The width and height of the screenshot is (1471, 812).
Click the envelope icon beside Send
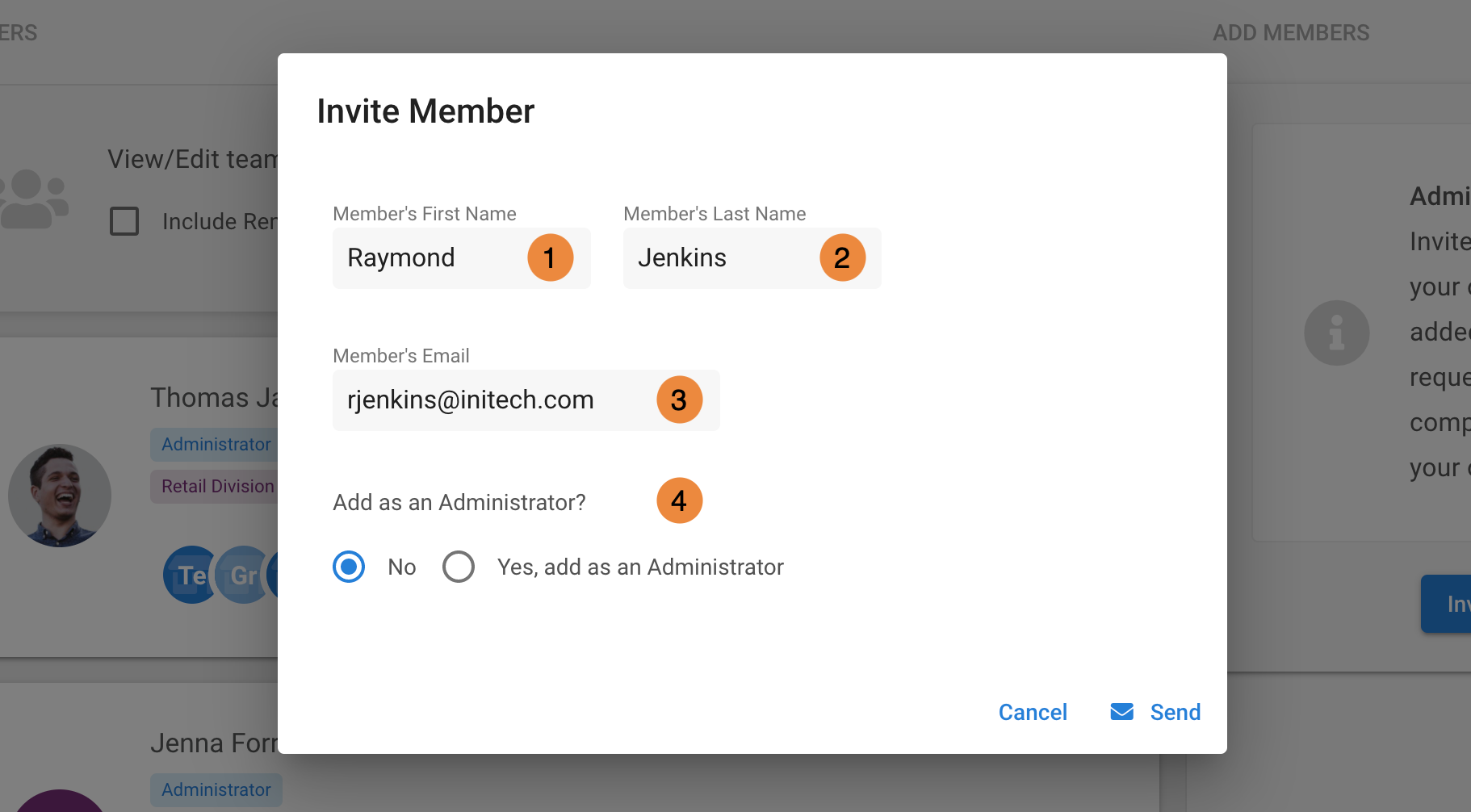[1122, 711]
